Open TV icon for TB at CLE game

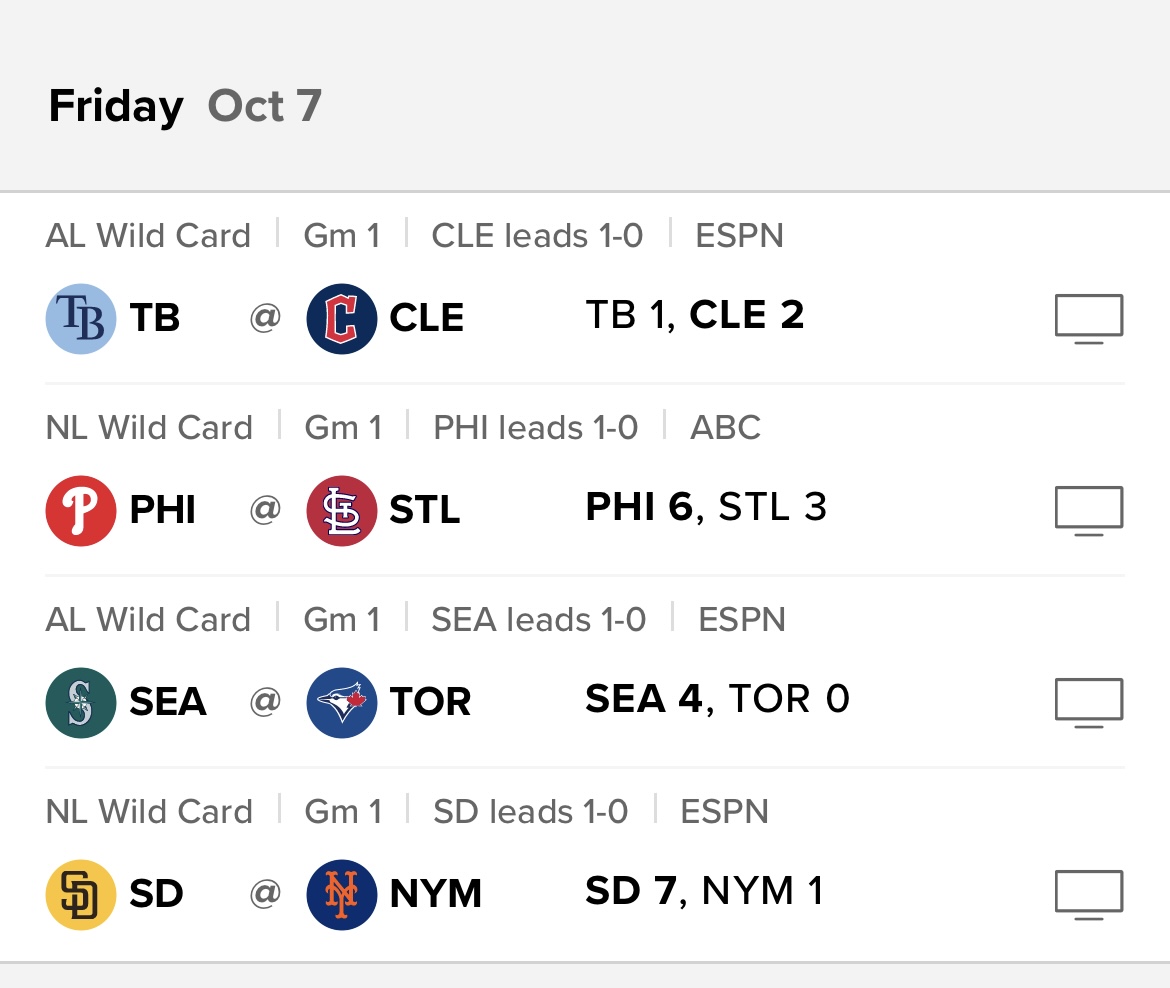tap(1089, 319)
